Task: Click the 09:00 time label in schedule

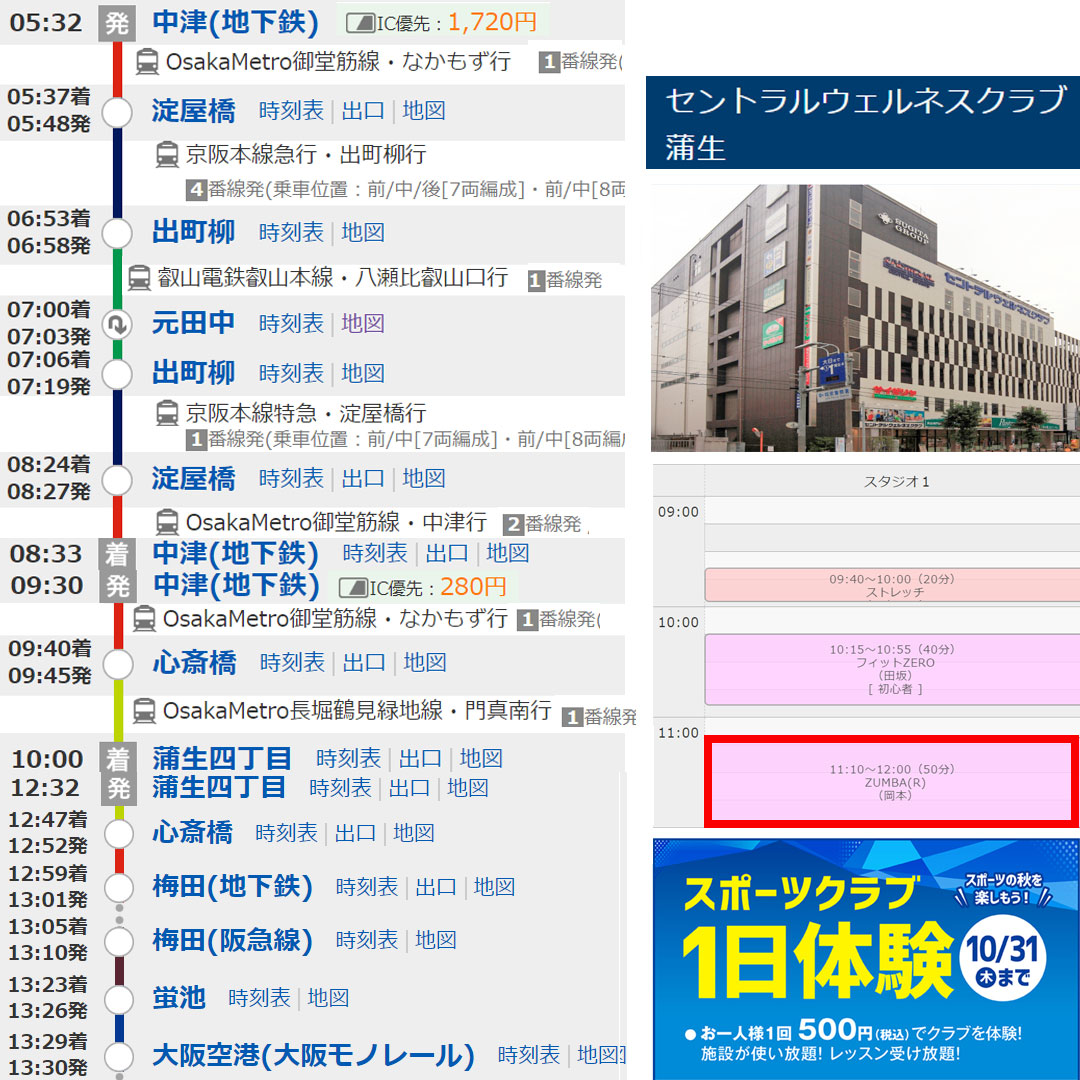Action: pos(678,512)
